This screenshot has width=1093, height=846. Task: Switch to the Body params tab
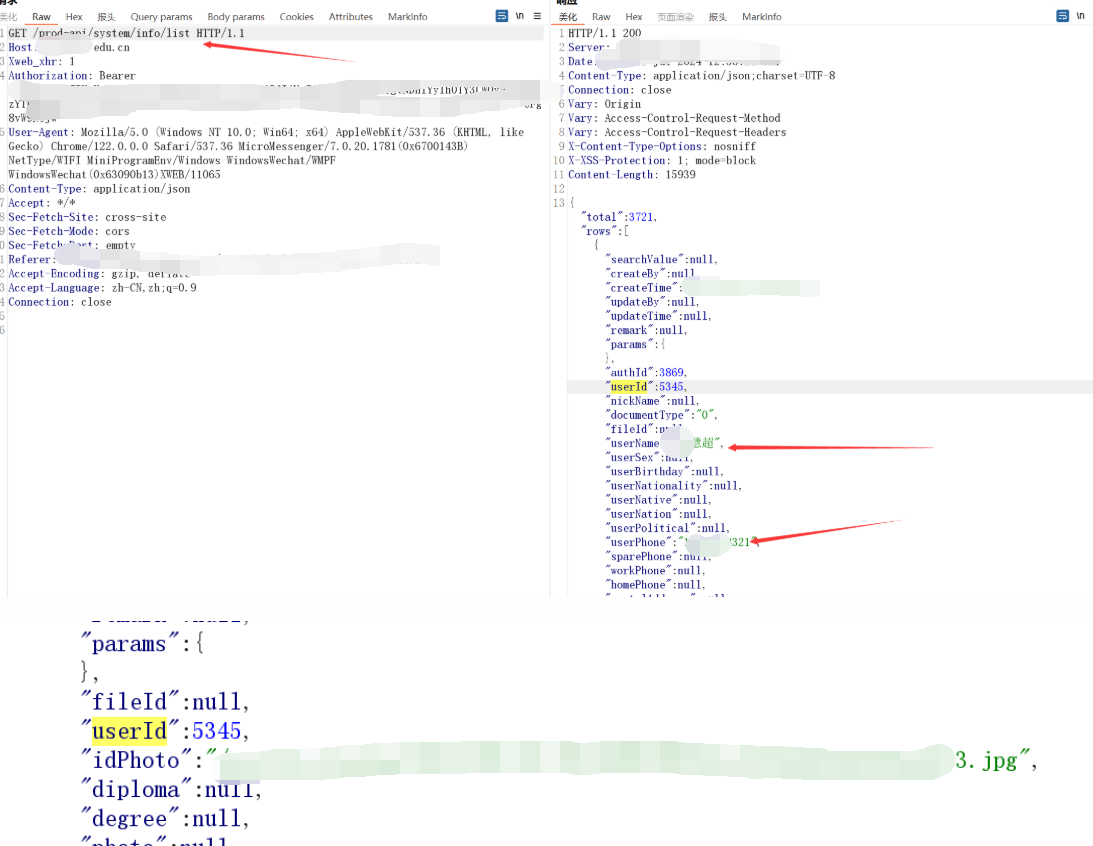[x=236, y=17]
